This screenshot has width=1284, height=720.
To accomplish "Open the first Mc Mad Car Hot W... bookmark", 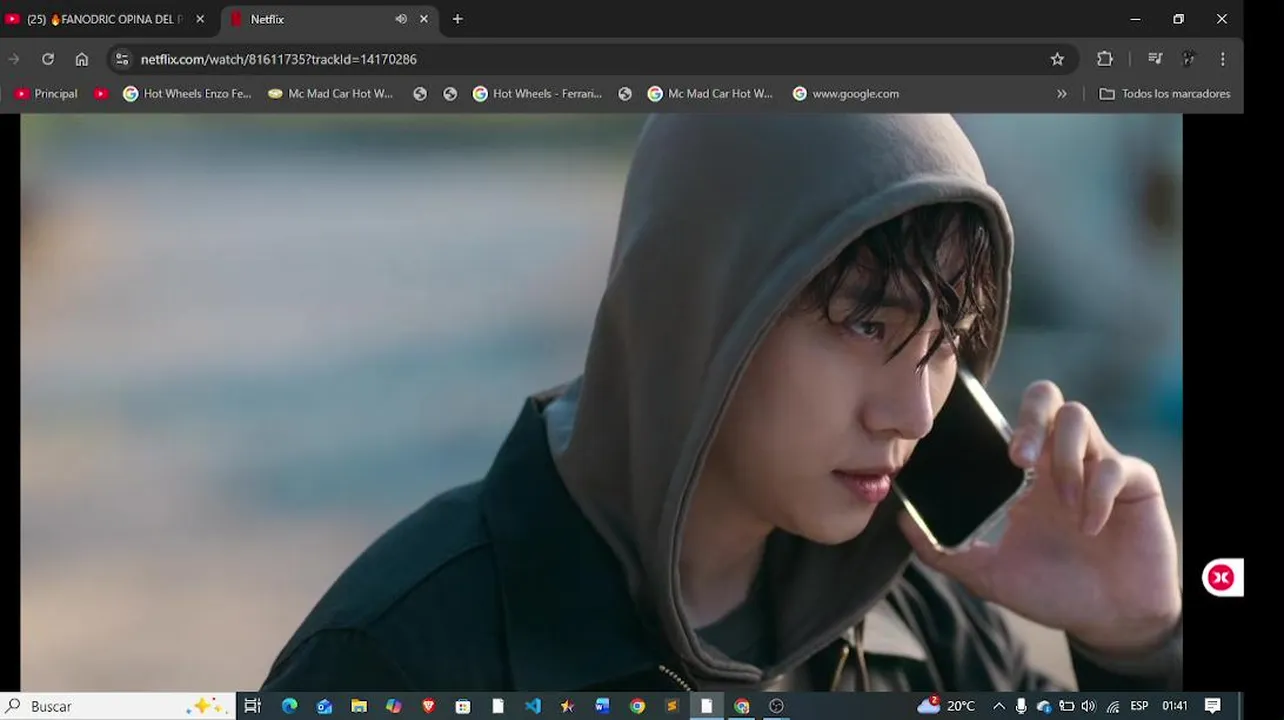I will 331,93.
